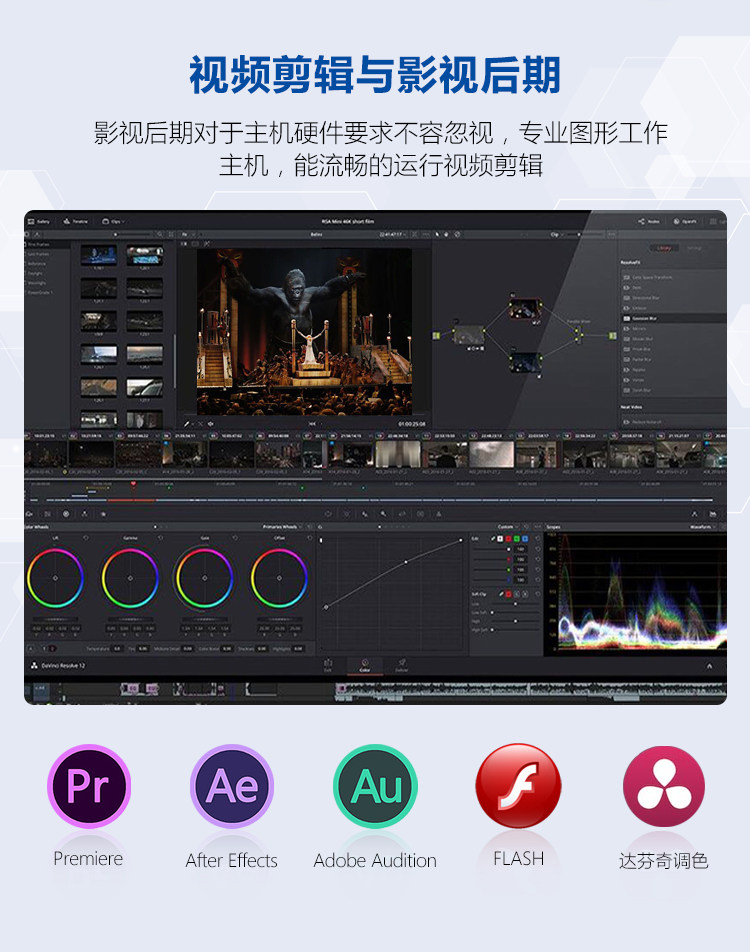Select lower corrector node 03
The height and width of the screenshot is (952, 750).
(x=525, y=362)
